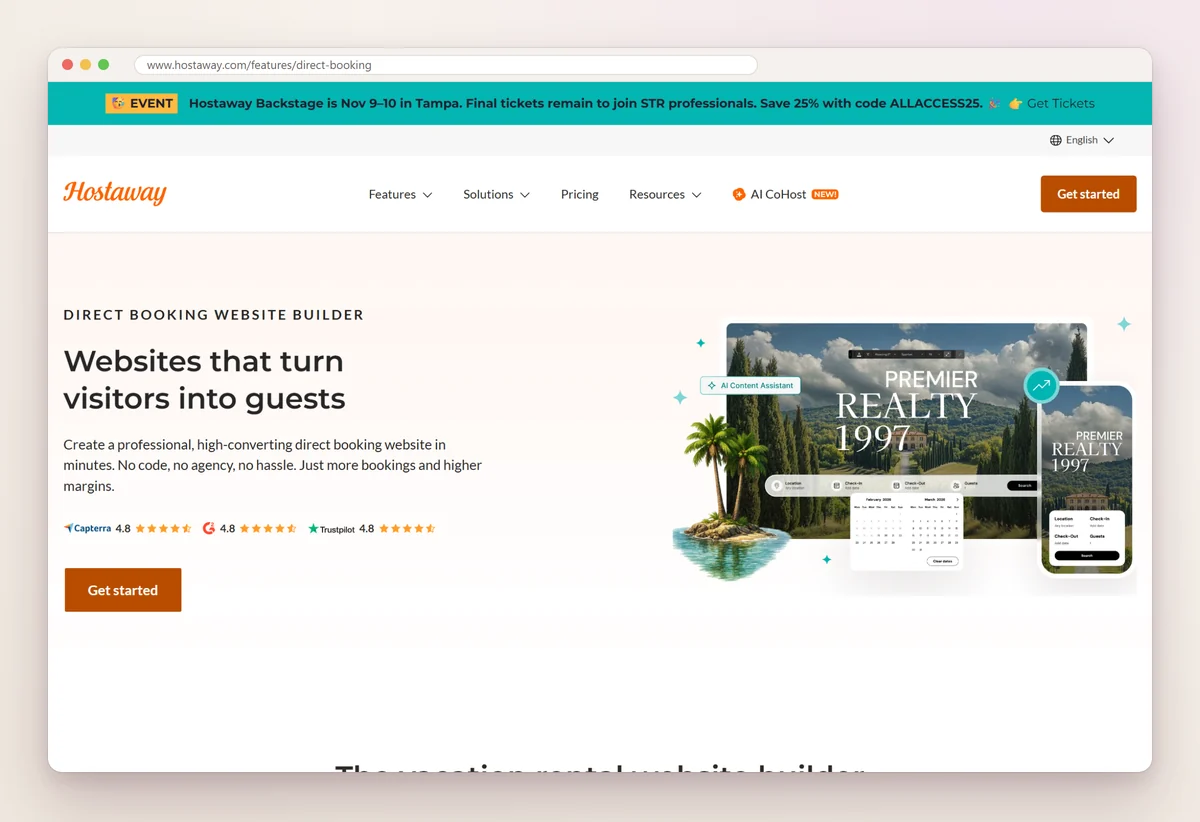Click the AI CoHost orange badge icon
Image resolution: width=1200 pixels, height=822 pixels.
pyautogui.click(x=739, y=194)
